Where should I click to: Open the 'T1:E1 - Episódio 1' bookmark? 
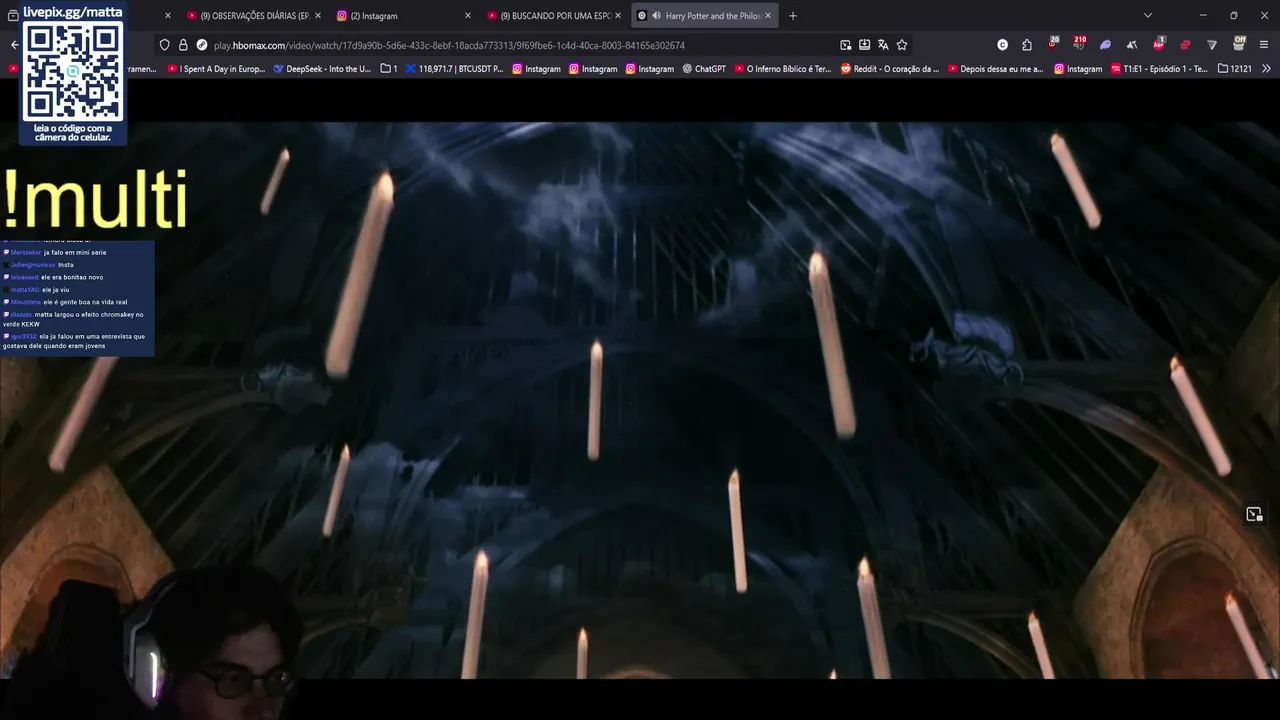(x=1159, y=69)
